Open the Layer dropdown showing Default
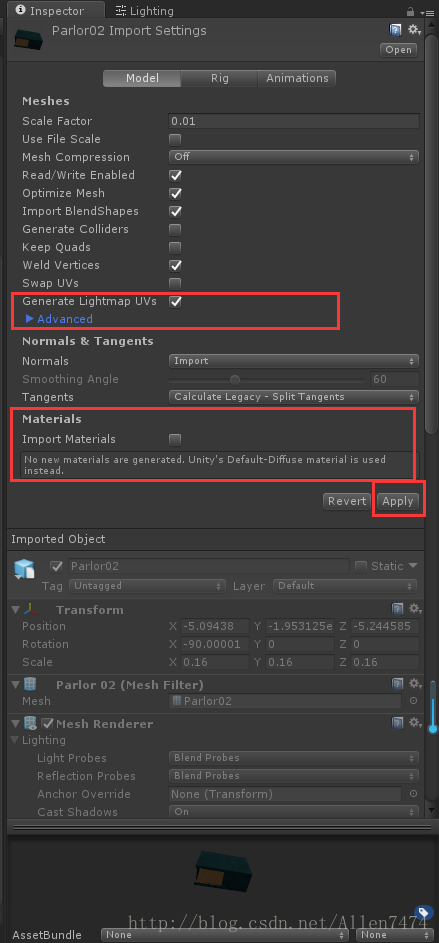The width and height of the screenshot is (439, 943). pos(345,586)
